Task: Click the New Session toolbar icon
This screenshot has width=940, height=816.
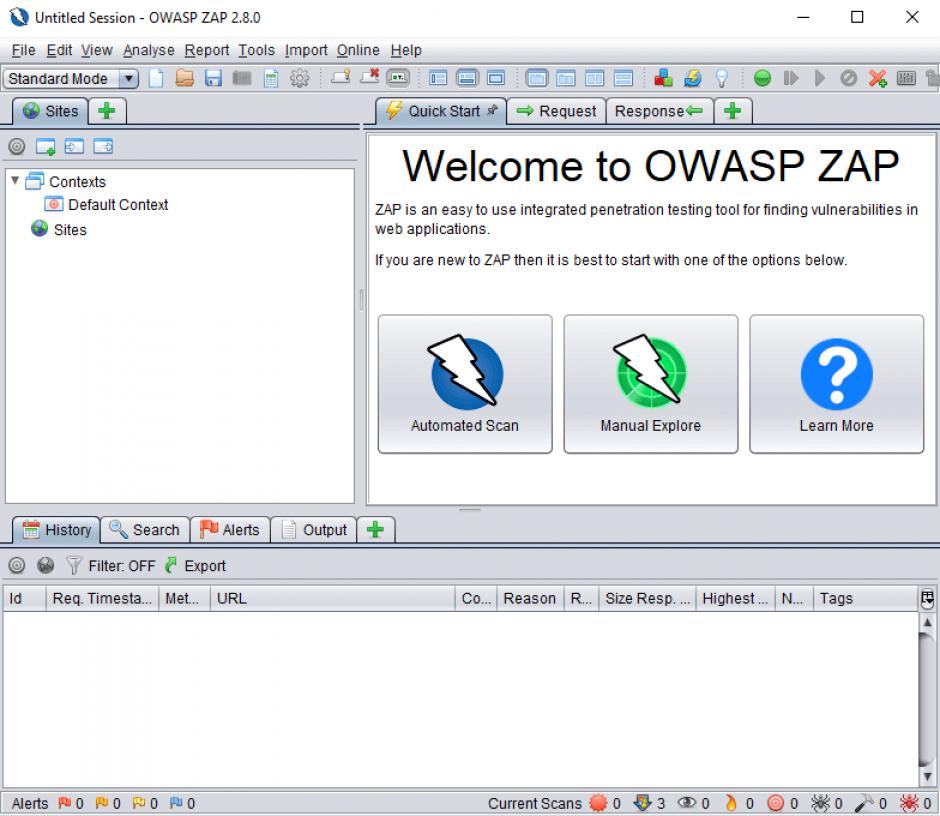Action: [156, 79]
